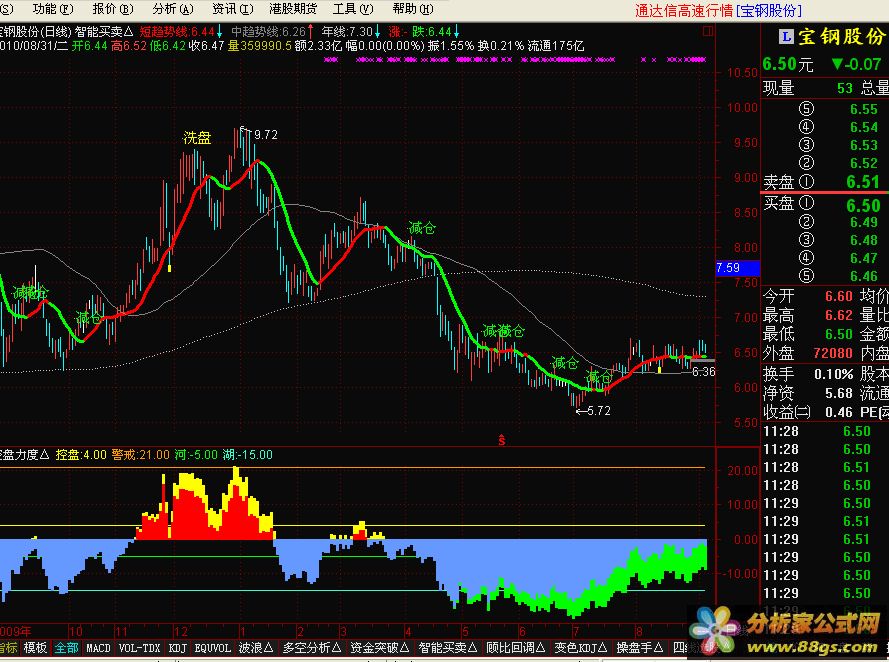Click the 12 month marker on time axis

[x=180, y=631]
